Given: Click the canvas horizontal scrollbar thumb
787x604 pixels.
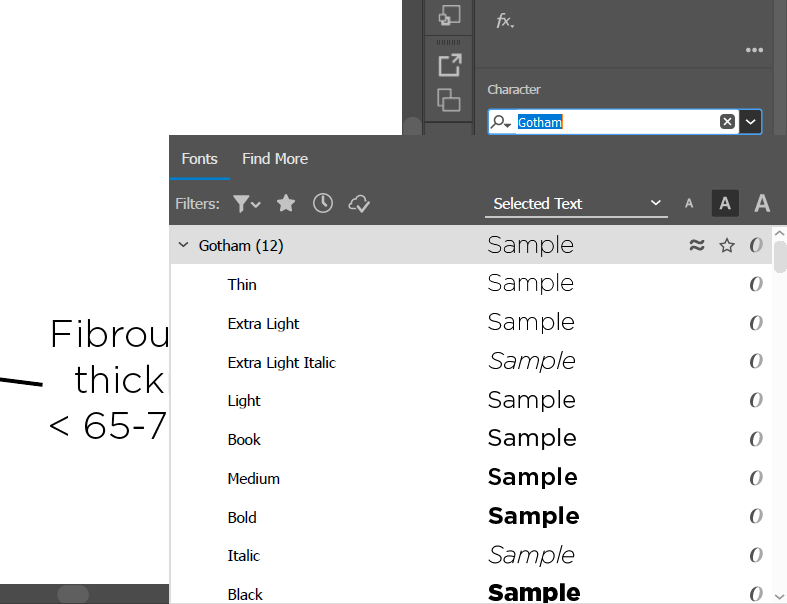Looking at the screenshot, I should (x=73, y=594).
